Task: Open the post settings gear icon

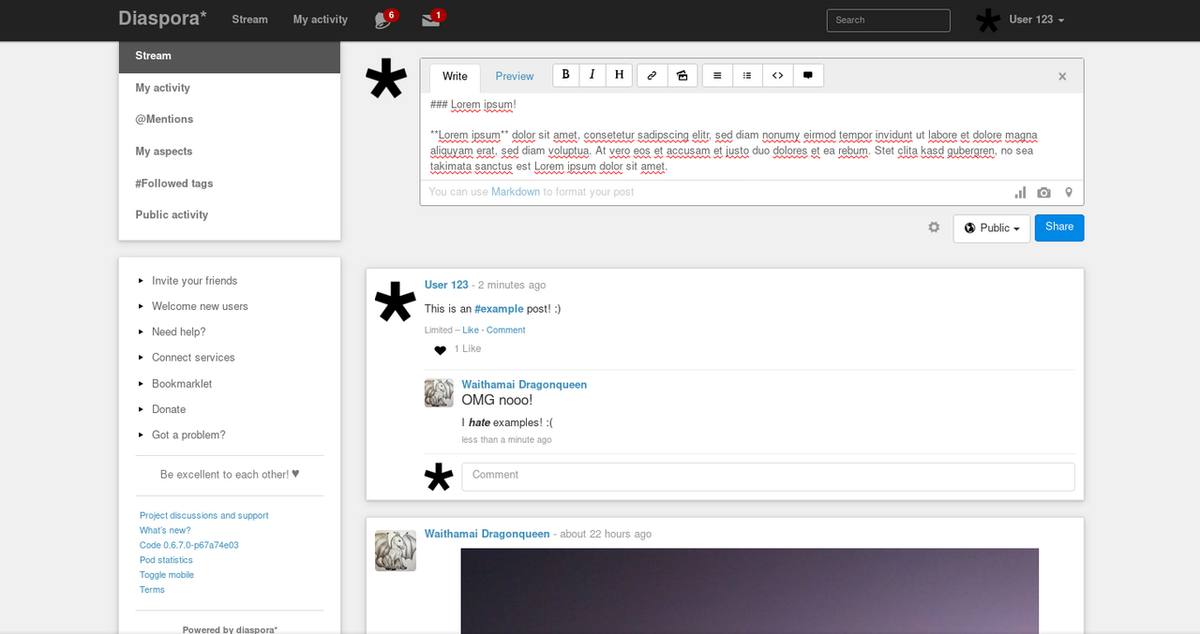Action: coord(934,228)
